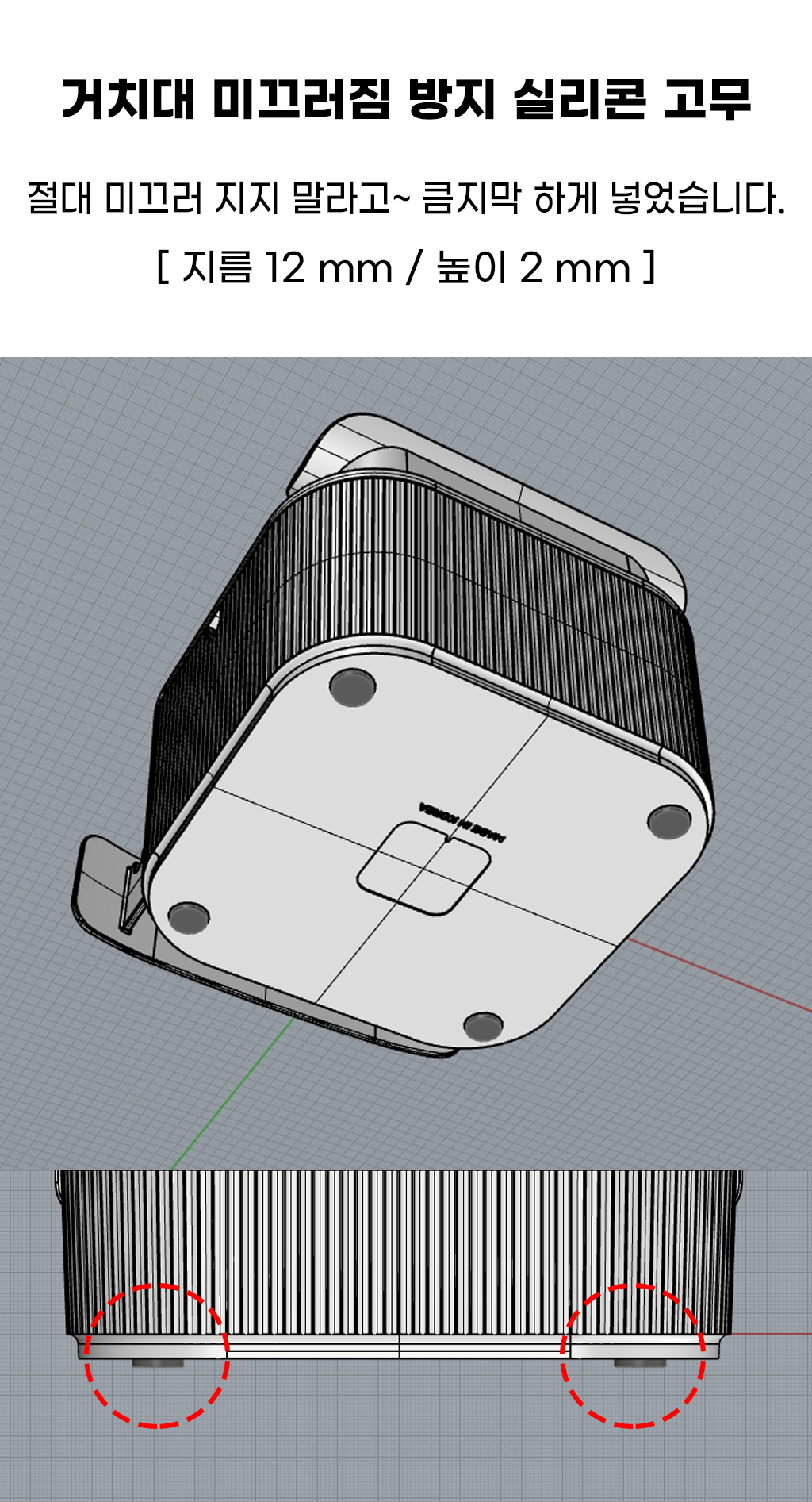812x1502 pixels.
Task: Click the right red dashed circle outline
Action: (x=632, y=1355)
